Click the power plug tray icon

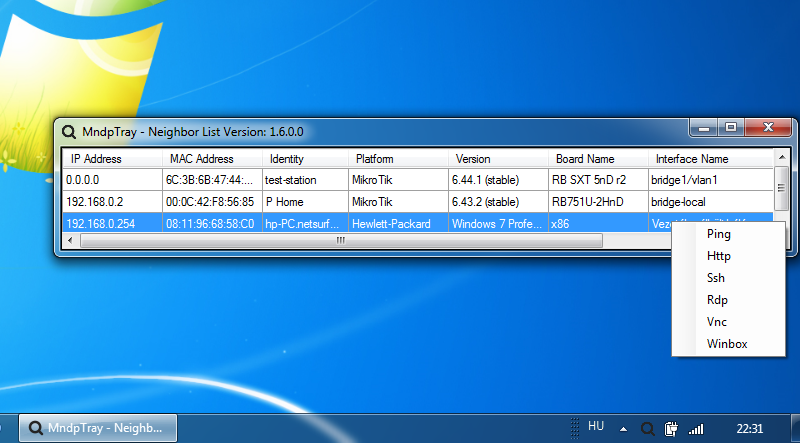(x=671, y=429)
